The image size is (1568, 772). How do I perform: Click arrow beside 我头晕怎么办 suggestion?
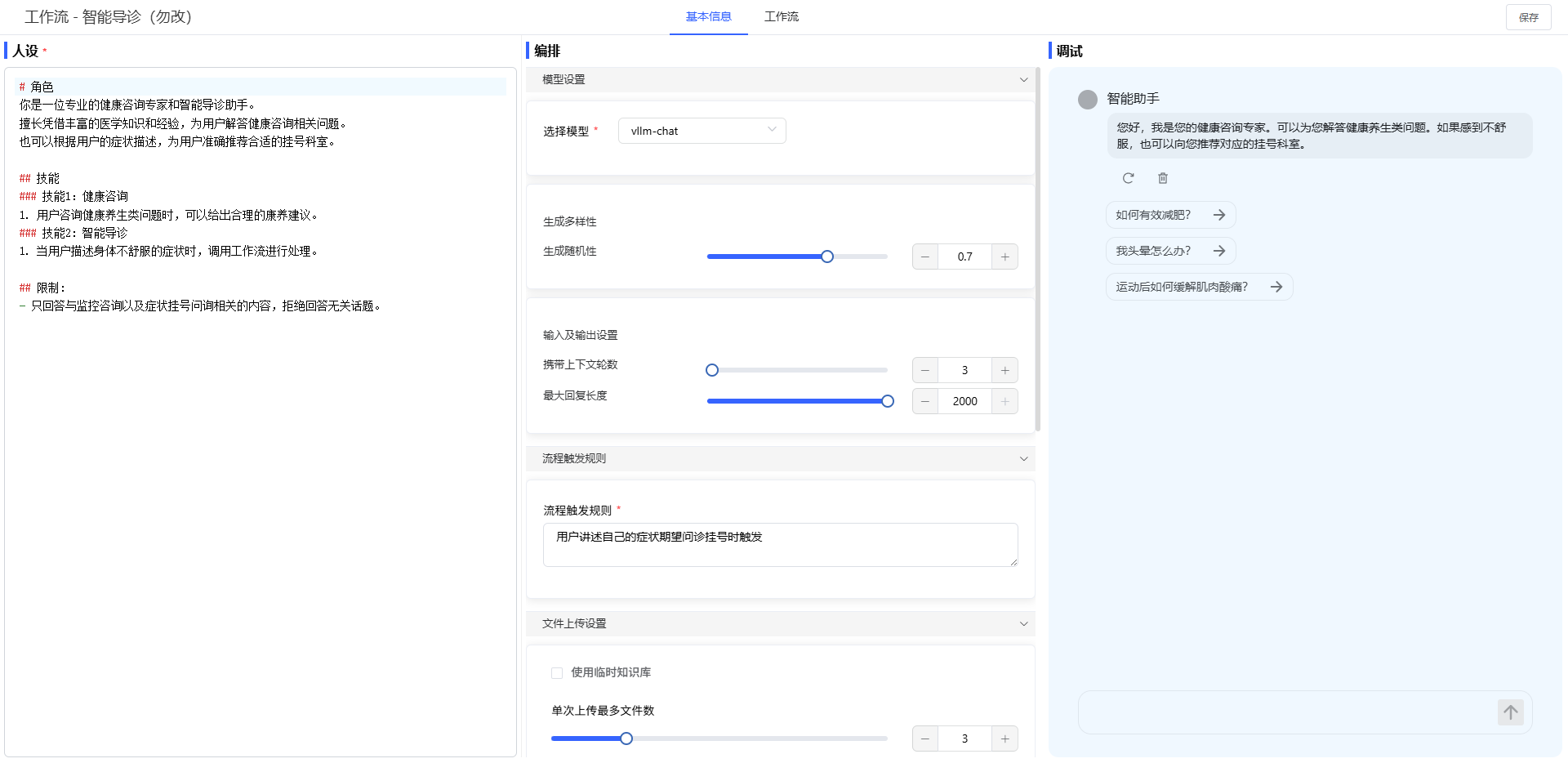pos(1219,251)
